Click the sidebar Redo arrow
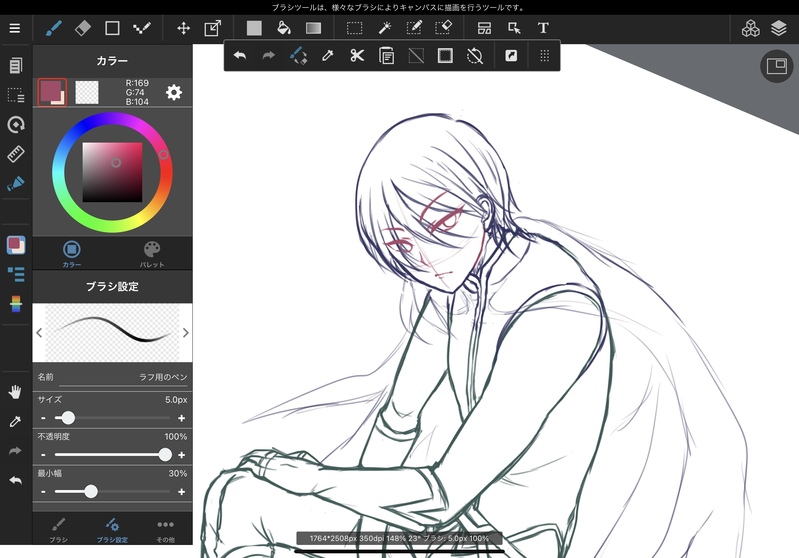The height and width of the screenshot is (558, 799). (x=15, y=451)
